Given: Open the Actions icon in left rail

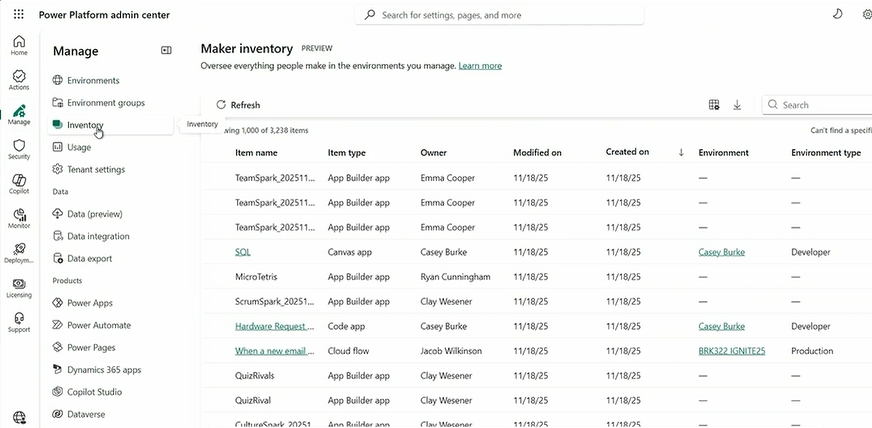Looking at the screenshot, I should coord(19,80).
